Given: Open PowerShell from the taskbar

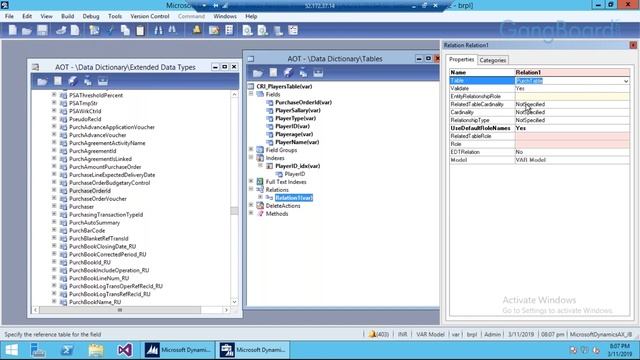Looking at the screenshot, I should pos(67,350).
